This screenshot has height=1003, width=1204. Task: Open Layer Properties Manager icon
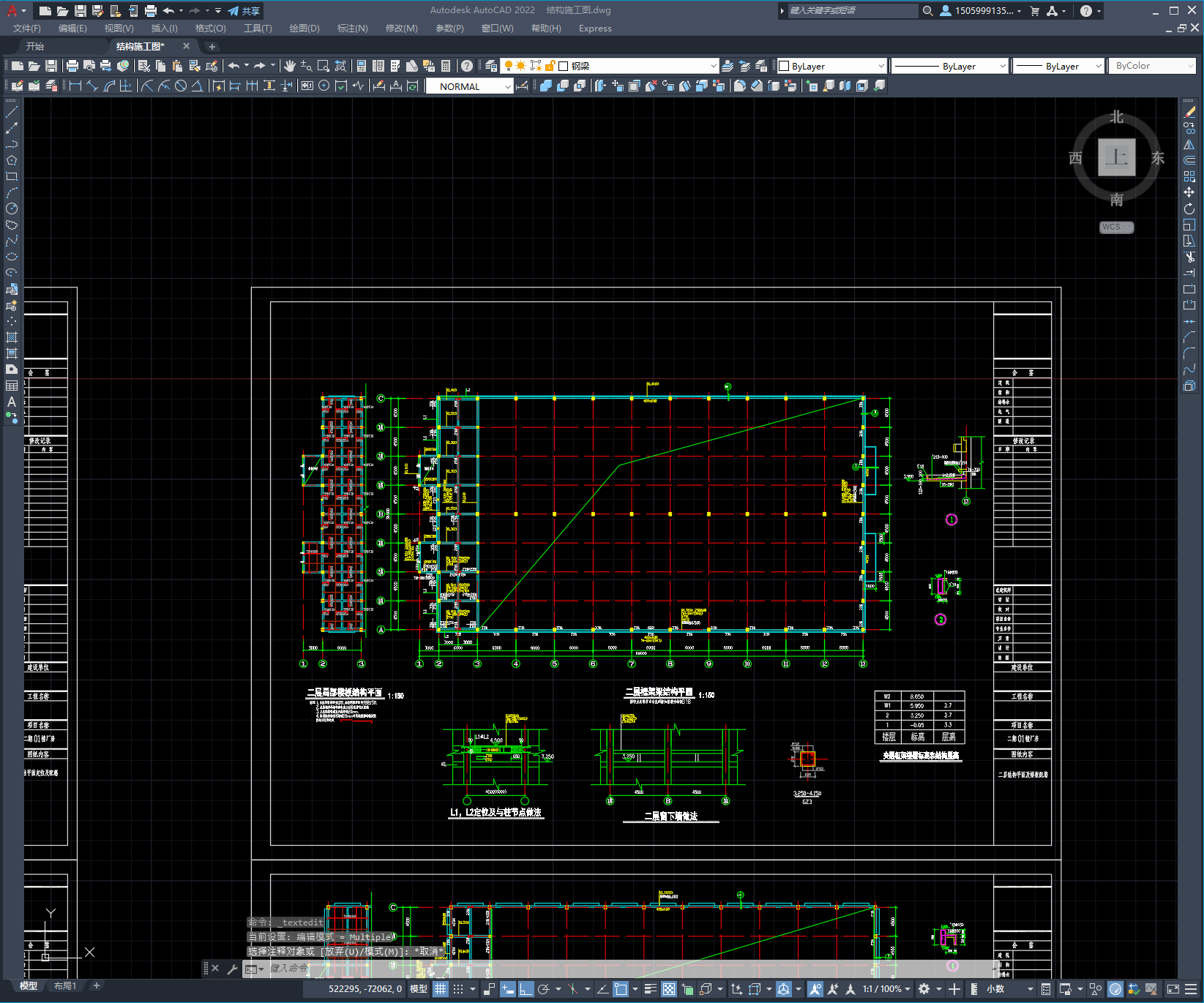pyautogui.click(x=491, y=66)
